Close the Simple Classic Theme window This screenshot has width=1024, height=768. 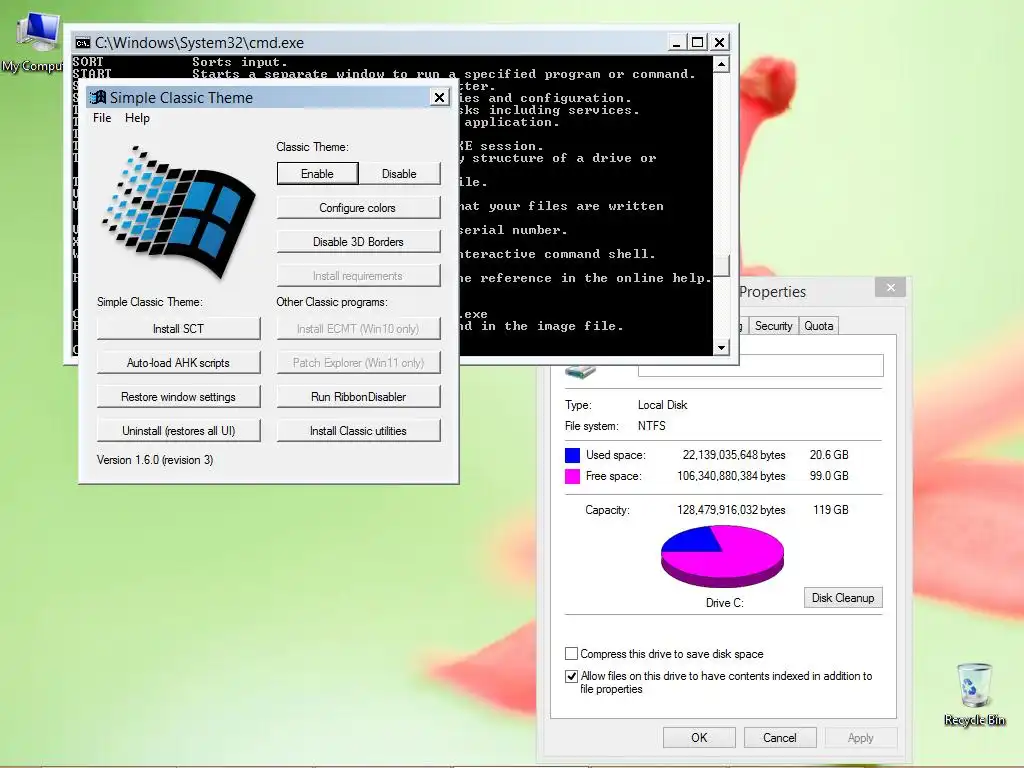(440, 97)
